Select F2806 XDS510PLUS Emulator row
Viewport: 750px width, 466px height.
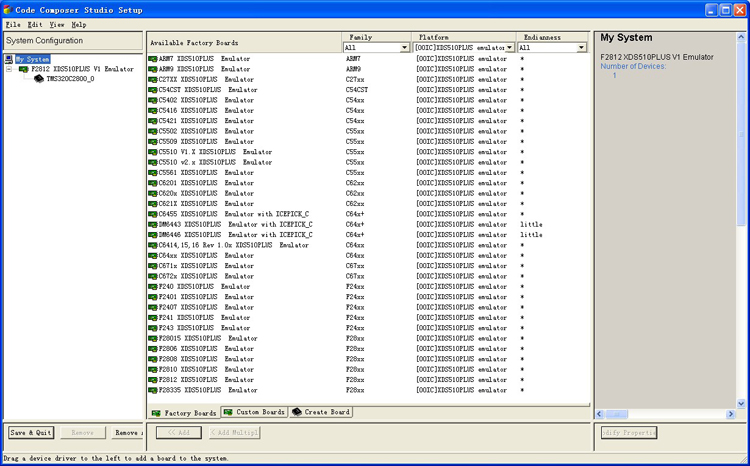click(x=368, y=349)
